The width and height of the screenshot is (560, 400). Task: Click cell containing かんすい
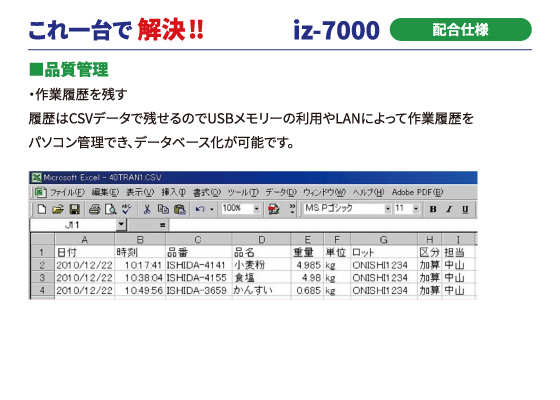point(261,290)
